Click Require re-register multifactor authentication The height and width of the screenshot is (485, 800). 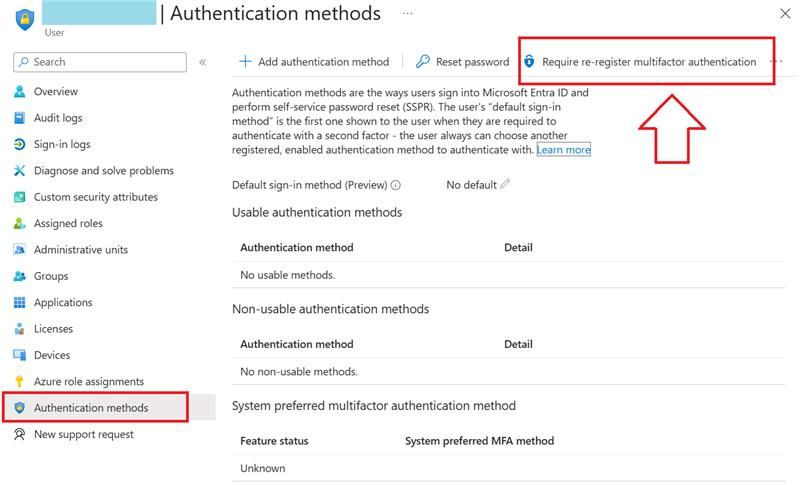(x=640, y=62)
